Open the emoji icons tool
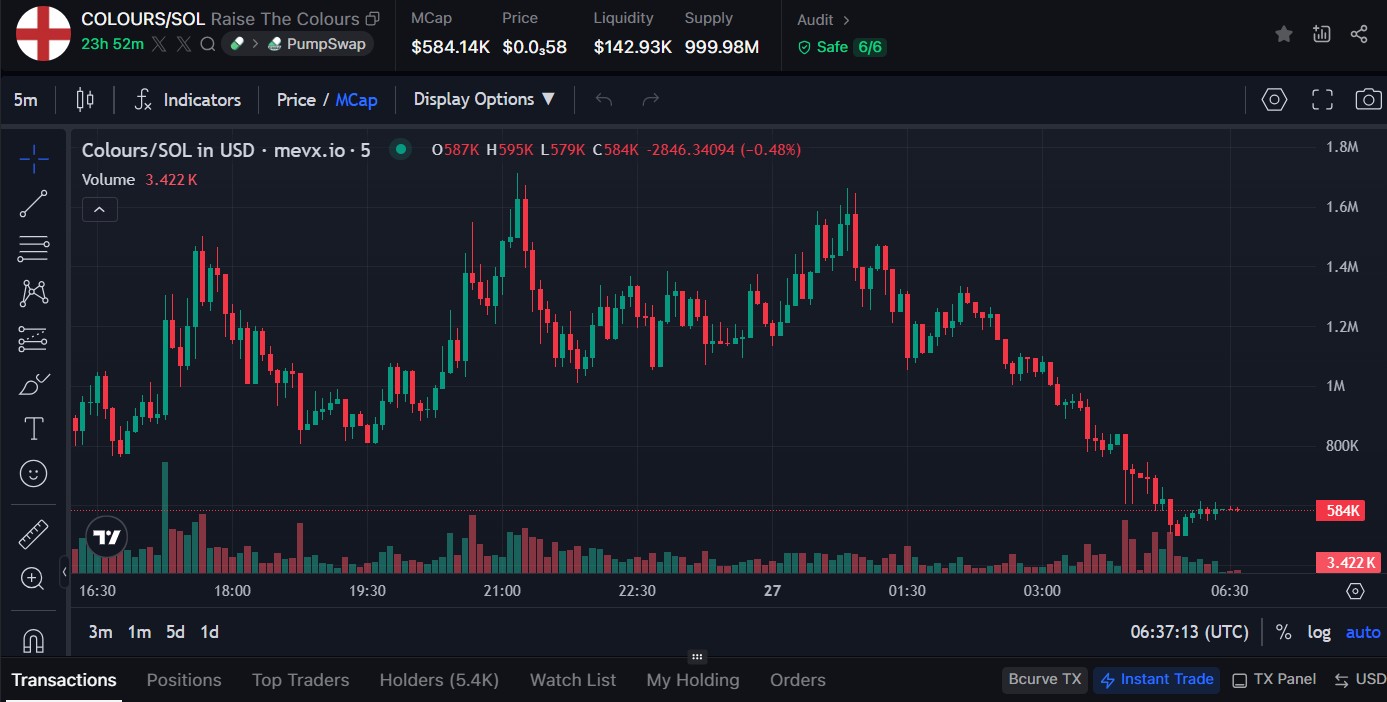 pyautogui.click(x=34, y=474)
